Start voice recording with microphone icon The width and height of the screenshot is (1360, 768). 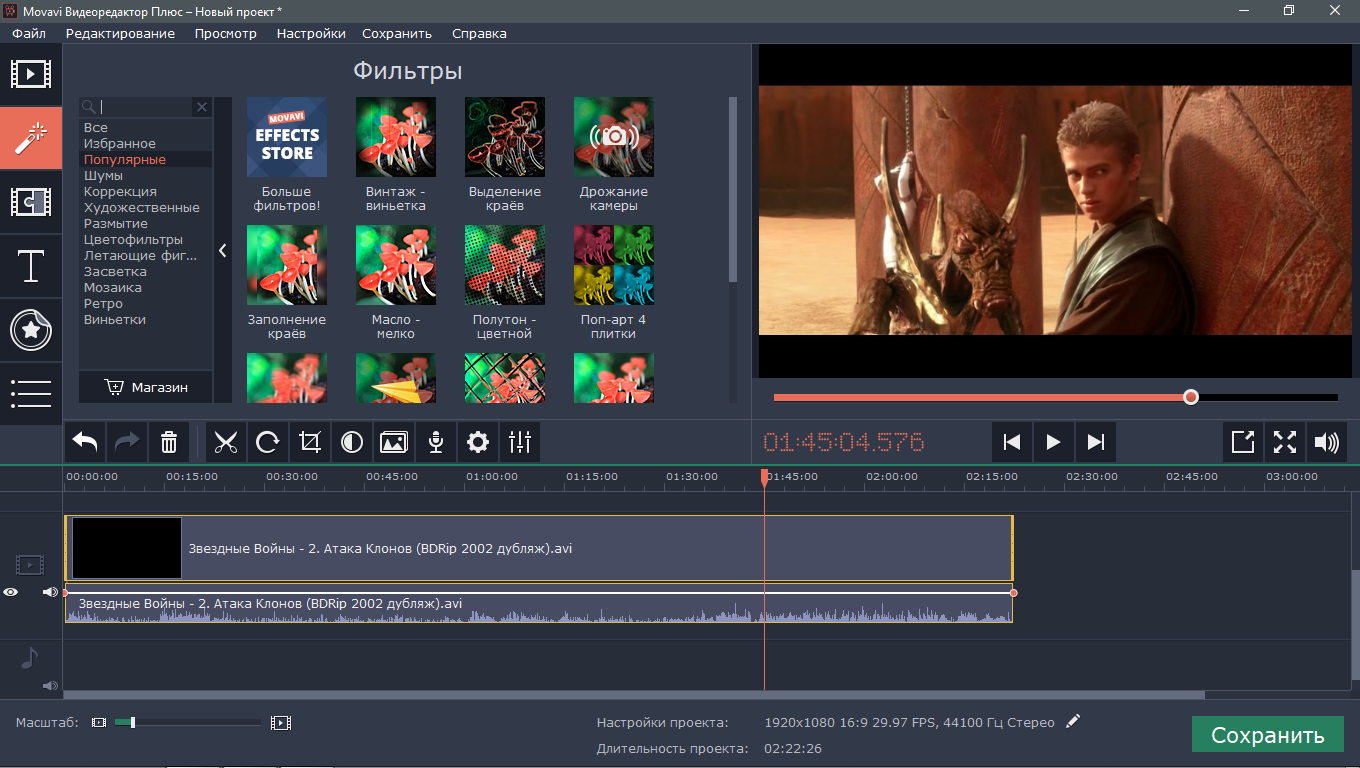[x=436, y=442]
